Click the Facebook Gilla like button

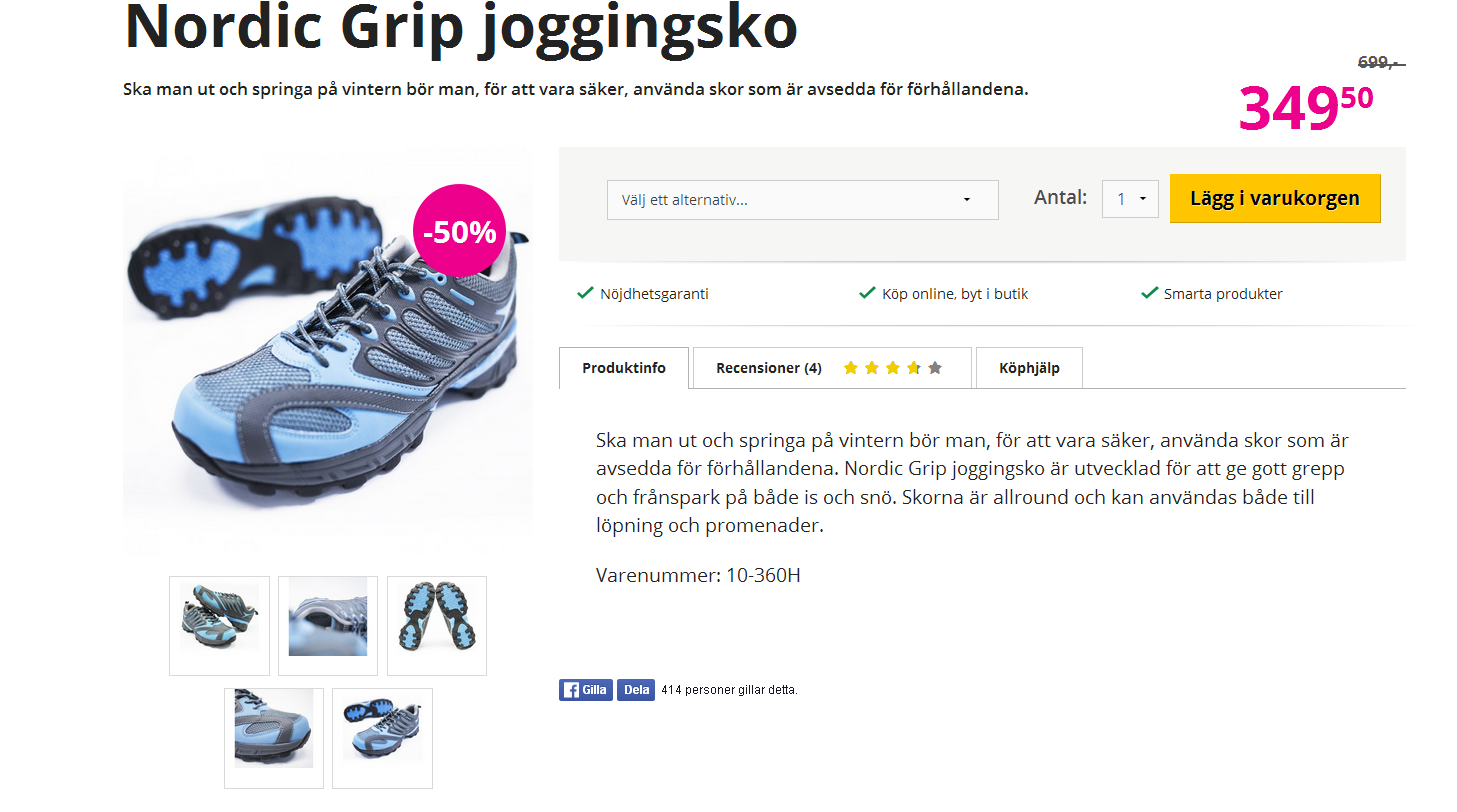pos(586,690)
